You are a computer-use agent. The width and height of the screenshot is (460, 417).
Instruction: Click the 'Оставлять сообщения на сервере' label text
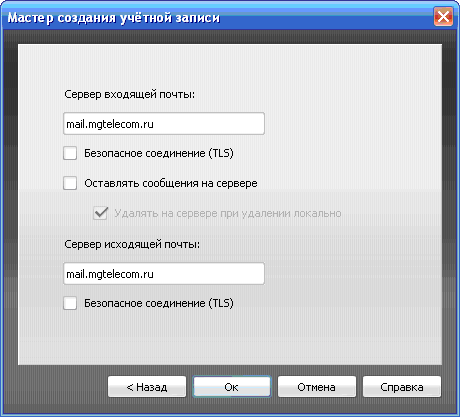coord(171,183)
